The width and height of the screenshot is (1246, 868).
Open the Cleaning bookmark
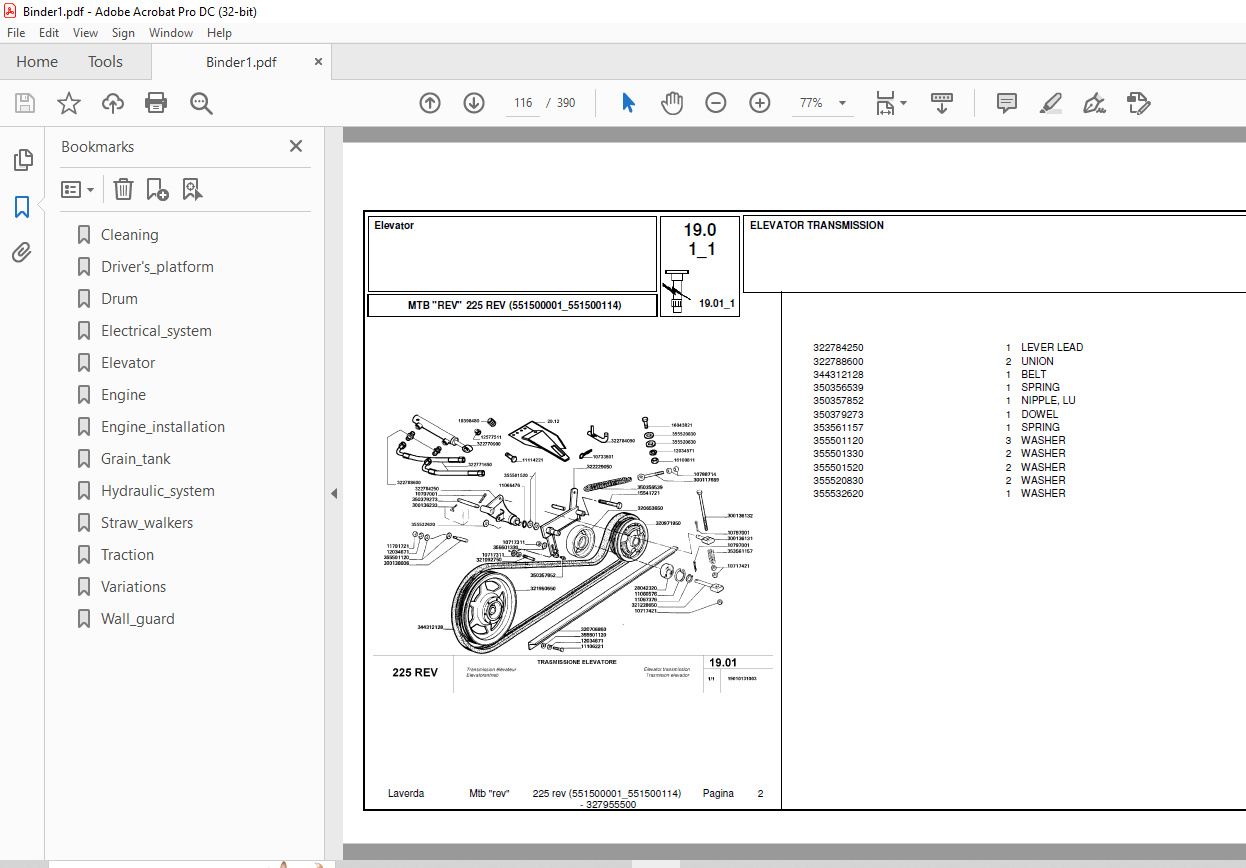tap(129, 235)
